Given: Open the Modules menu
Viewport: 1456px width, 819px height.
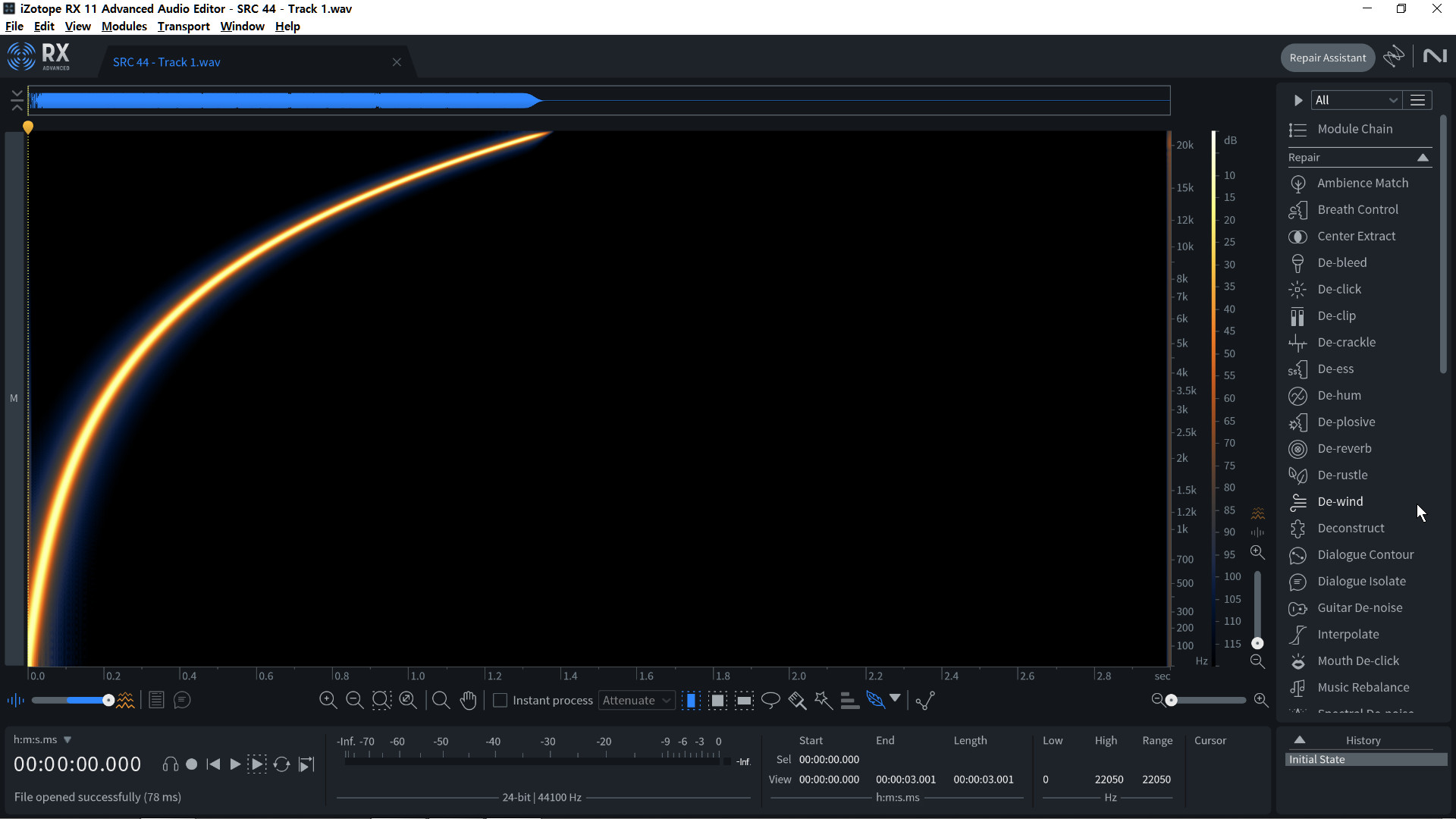Looking at the screenshot, I should (x=124, y=26).
